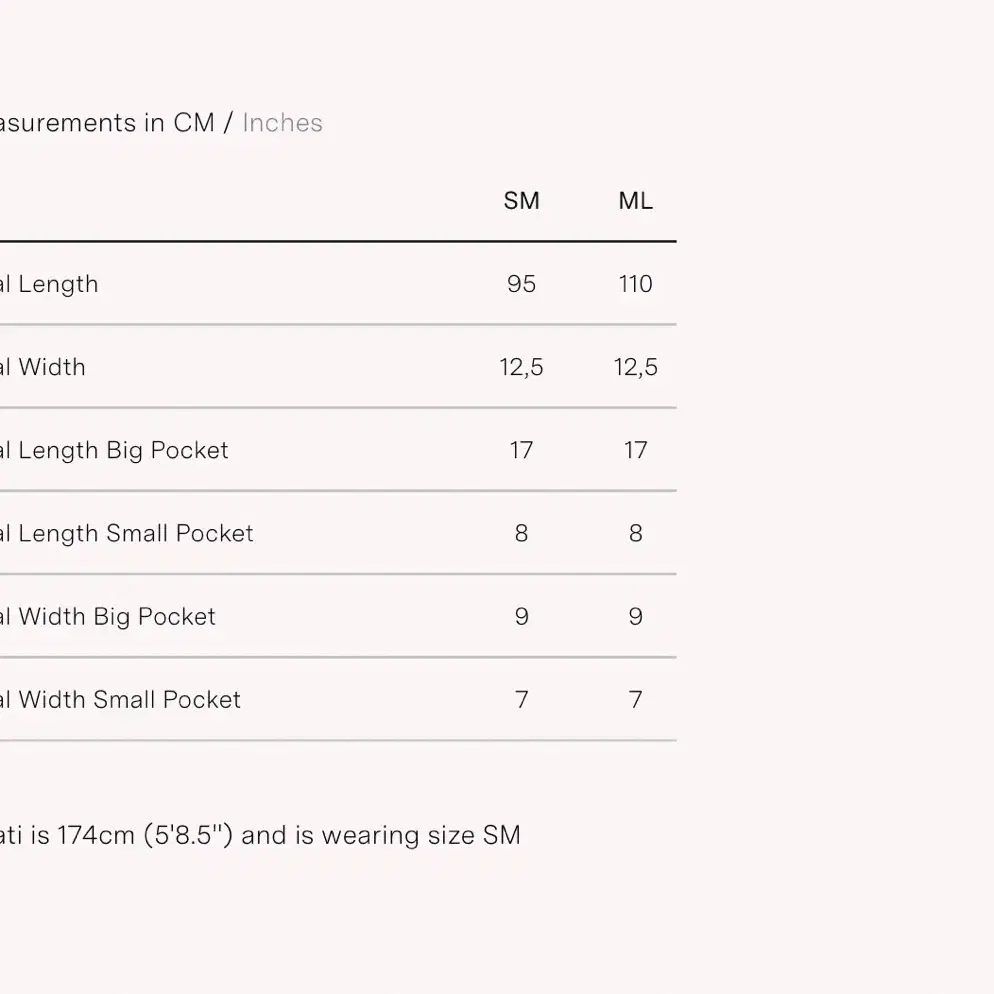This screenshot has width=994, height=994.
Task: Click SM width value 12,5
Action: tap(521, 368)
